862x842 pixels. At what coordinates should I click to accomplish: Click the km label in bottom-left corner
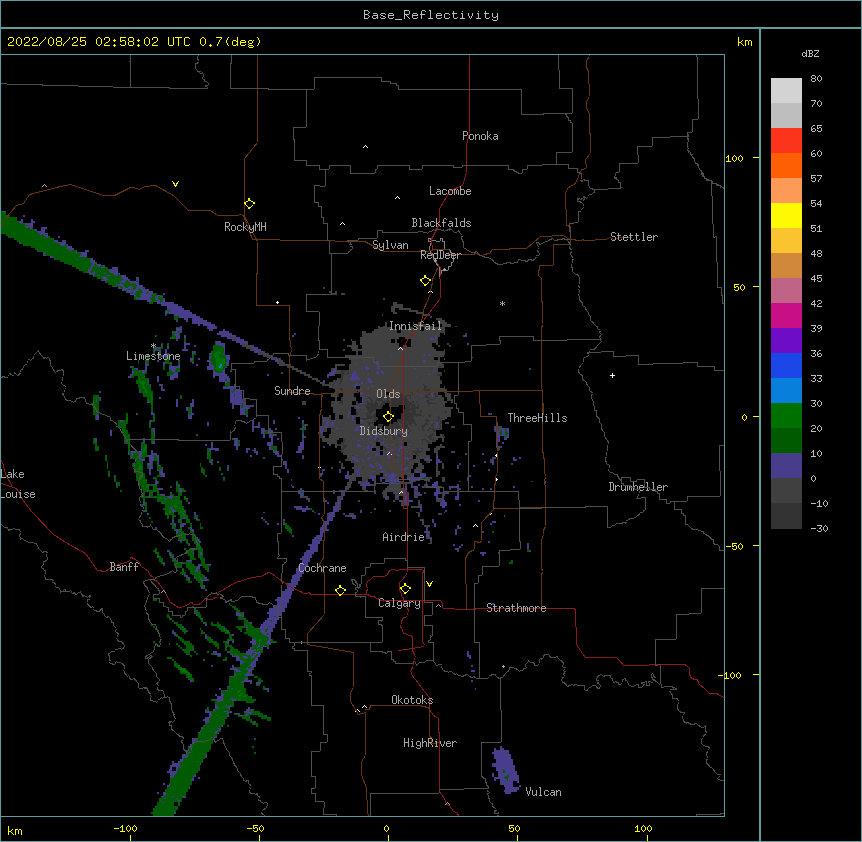tap(15, 831)
